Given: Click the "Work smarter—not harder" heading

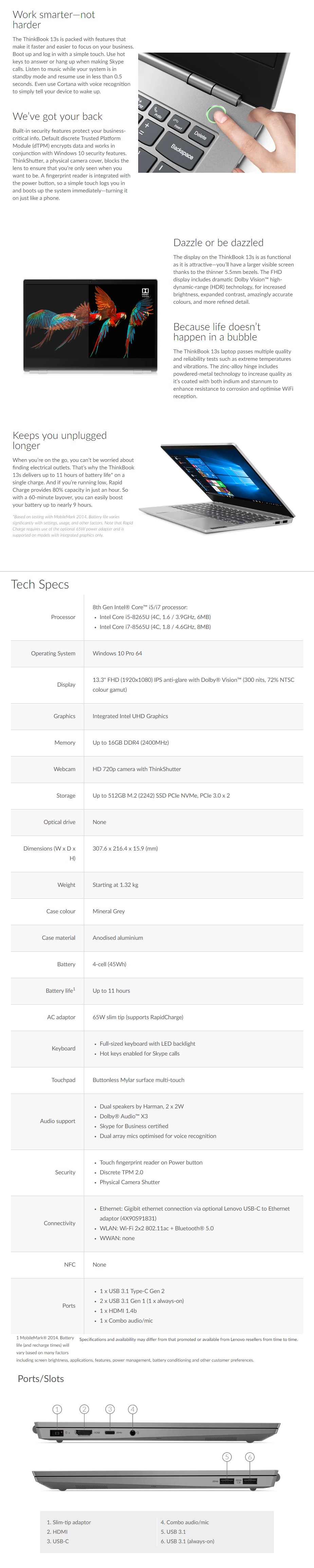Looking at the screenshot, I should point(54,19).
